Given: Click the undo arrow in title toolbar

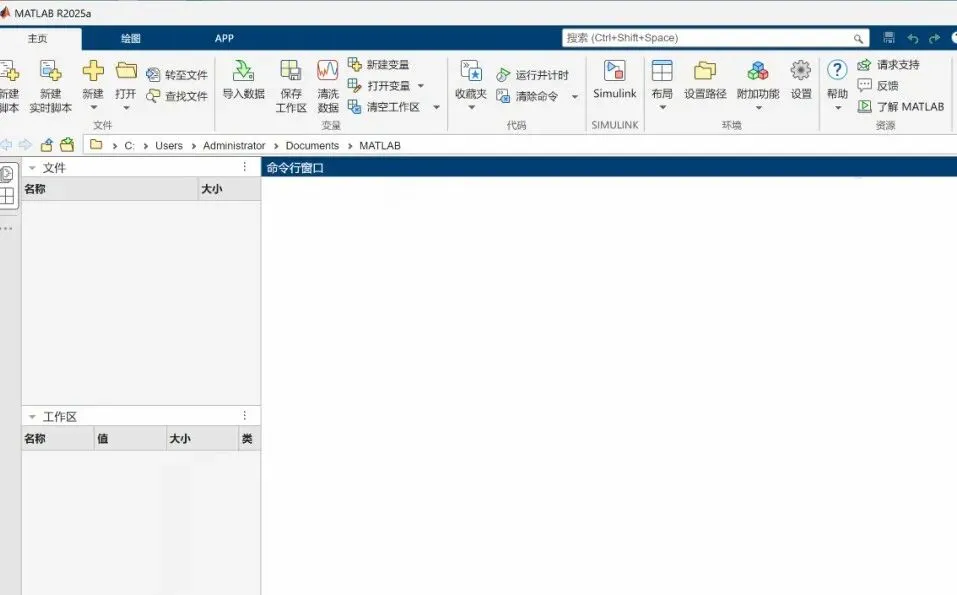Looking at the screenshot, I should (912, 38).
